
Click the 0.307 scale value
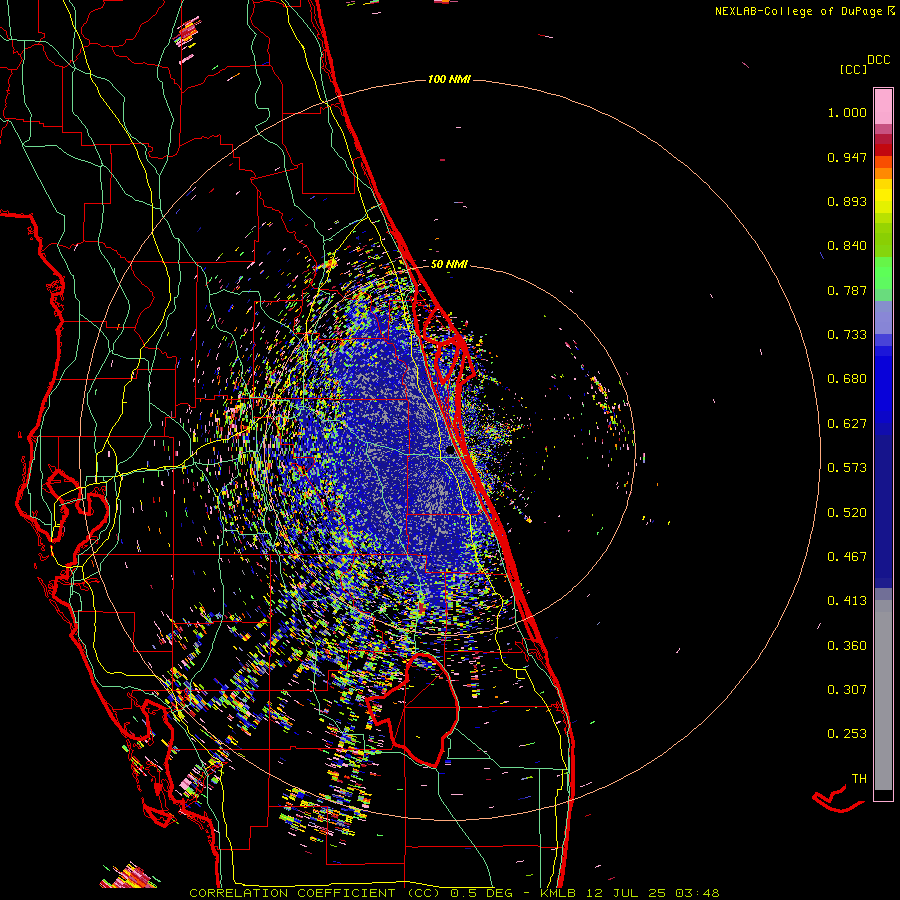click(847, 690)
